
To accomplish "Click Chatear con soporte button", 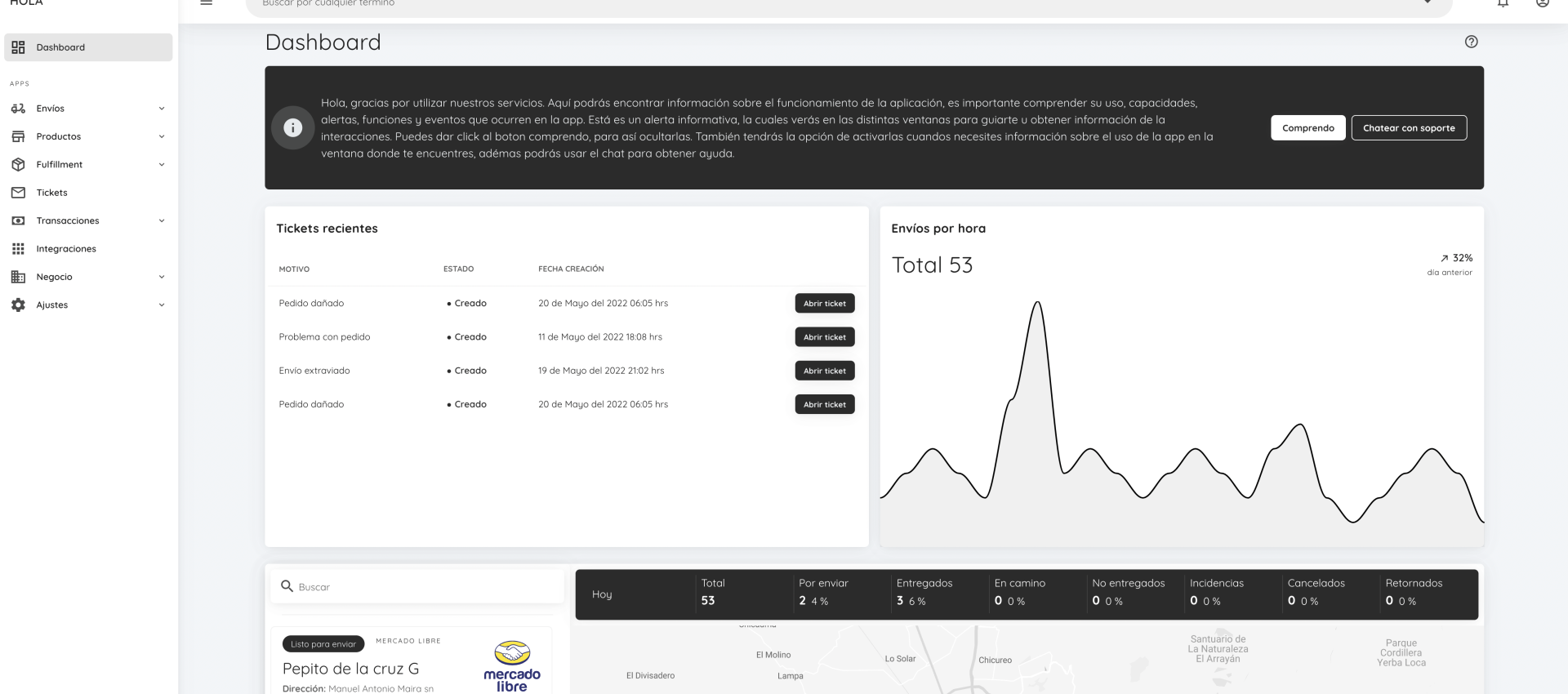I will [x=1409, y=128].
